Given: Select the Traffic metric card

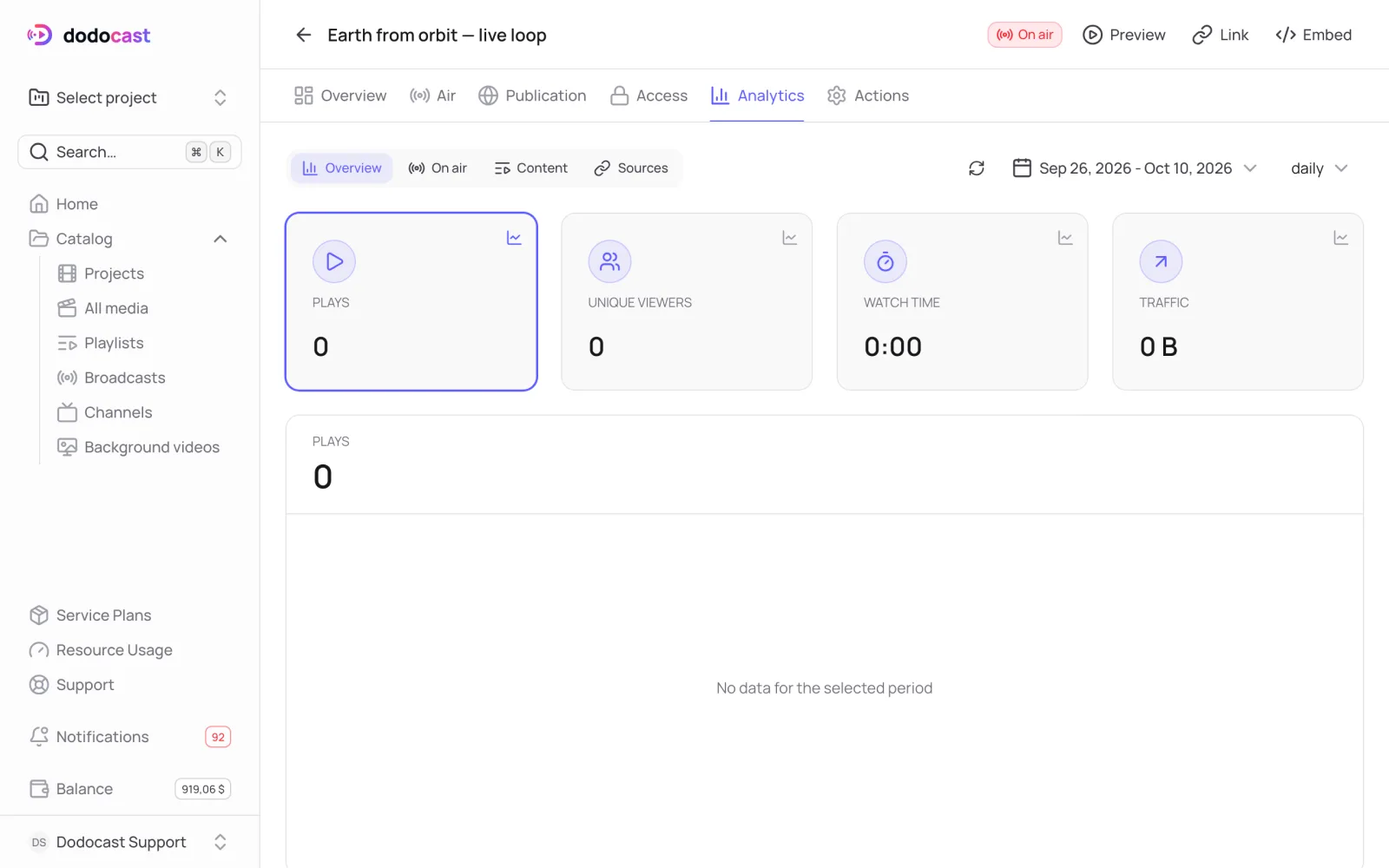Looking at the screenshot, I should 1238,302.
